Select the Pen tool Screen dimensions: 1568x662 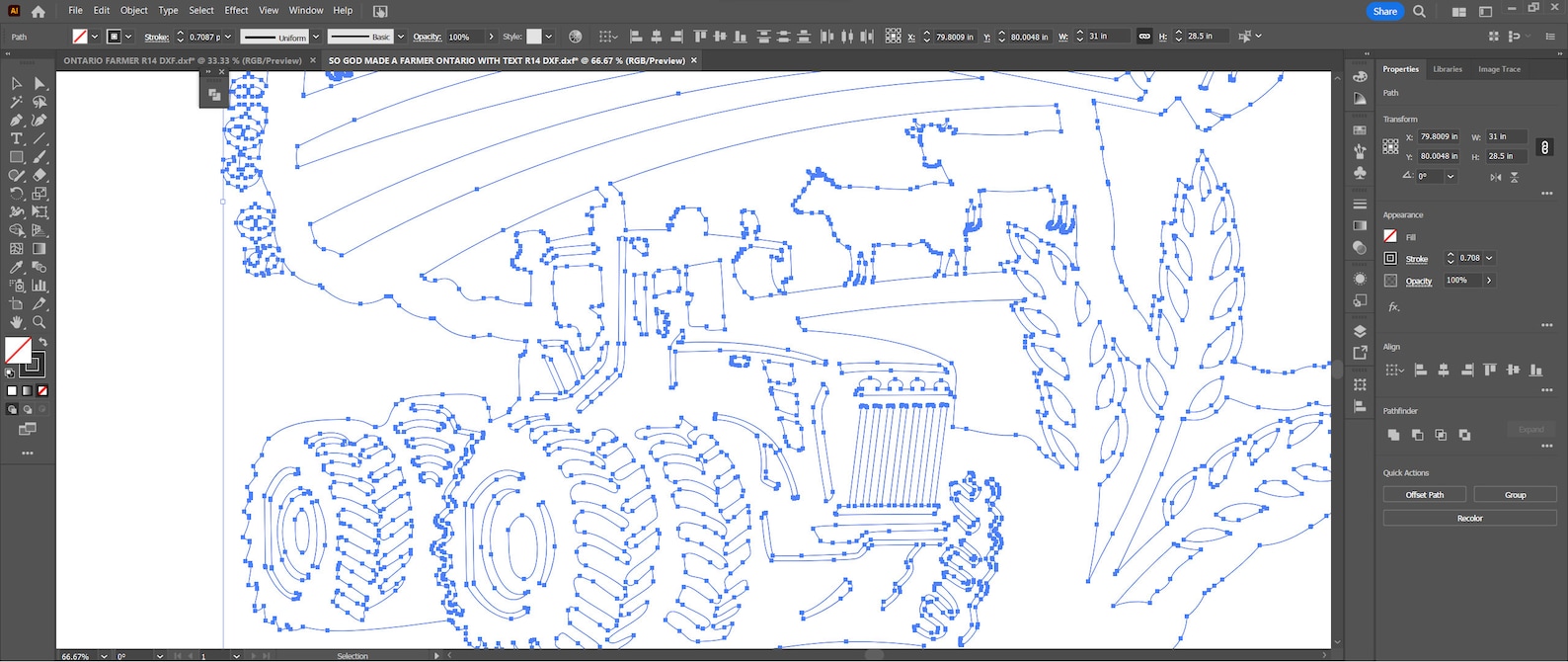[x=17, y=121]
